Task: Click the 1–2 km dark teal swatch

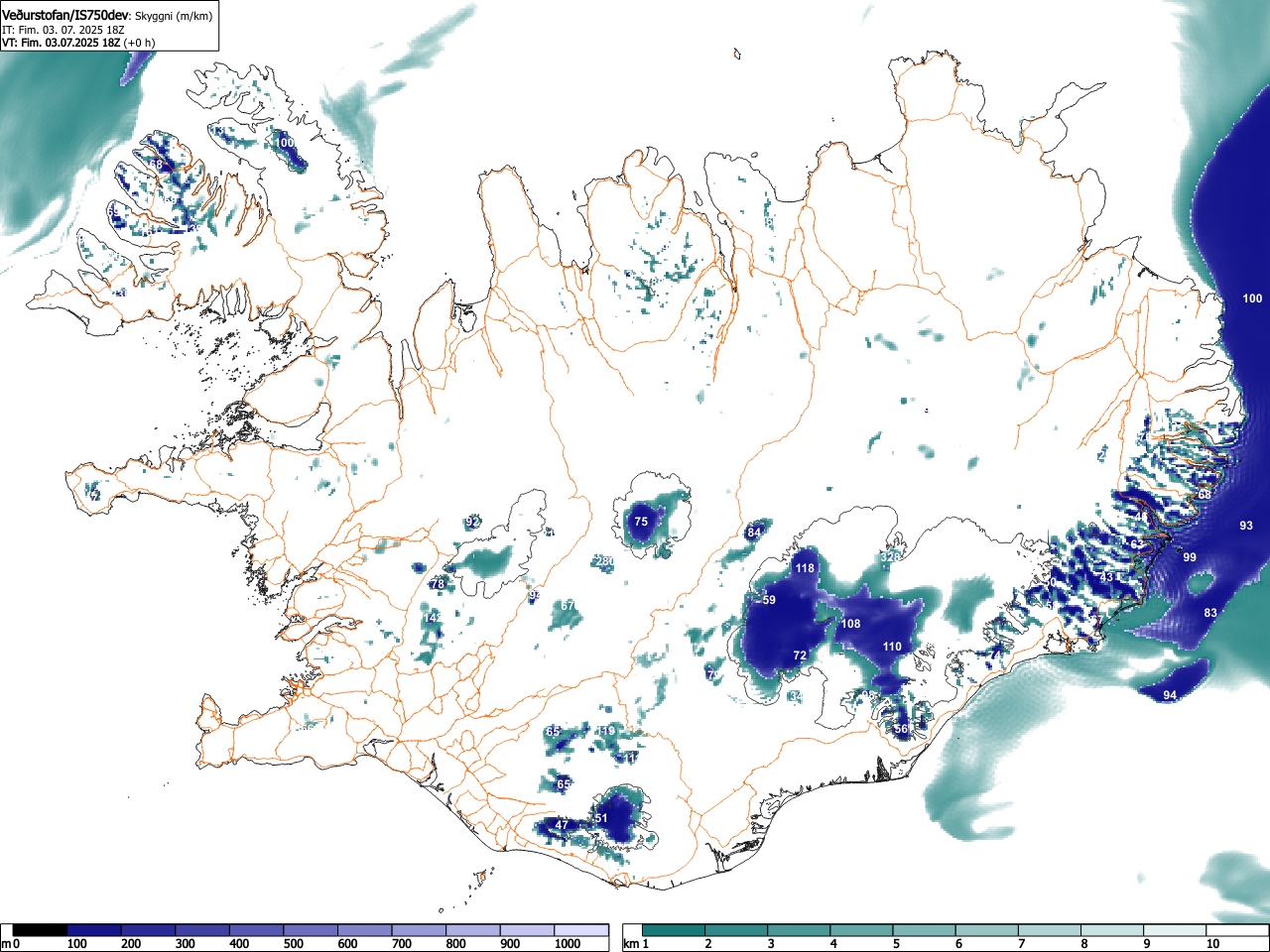Action: tap(674, 930)
